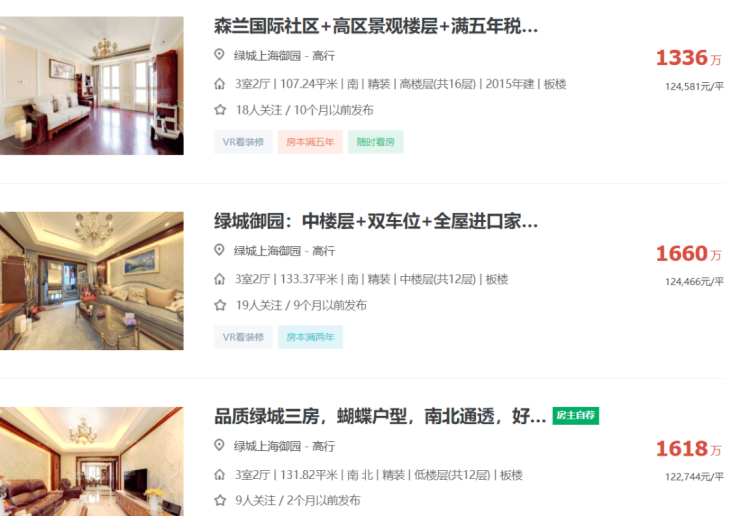Click location pin icon of 1618万 listing

(219, 445)
